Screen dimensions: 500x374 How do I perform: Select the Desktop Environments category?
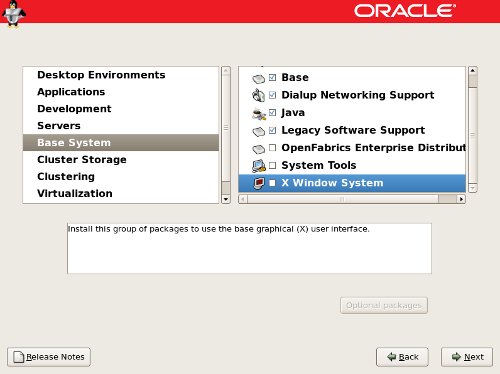coord(121,75)
